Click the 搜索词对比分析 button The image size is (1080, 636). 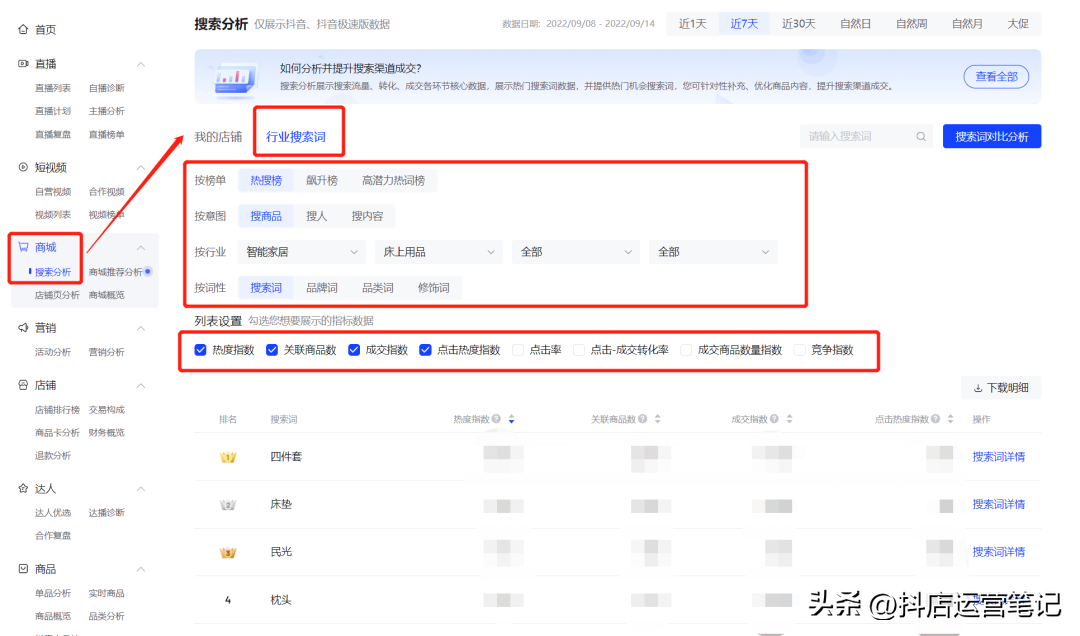point(992,136)
